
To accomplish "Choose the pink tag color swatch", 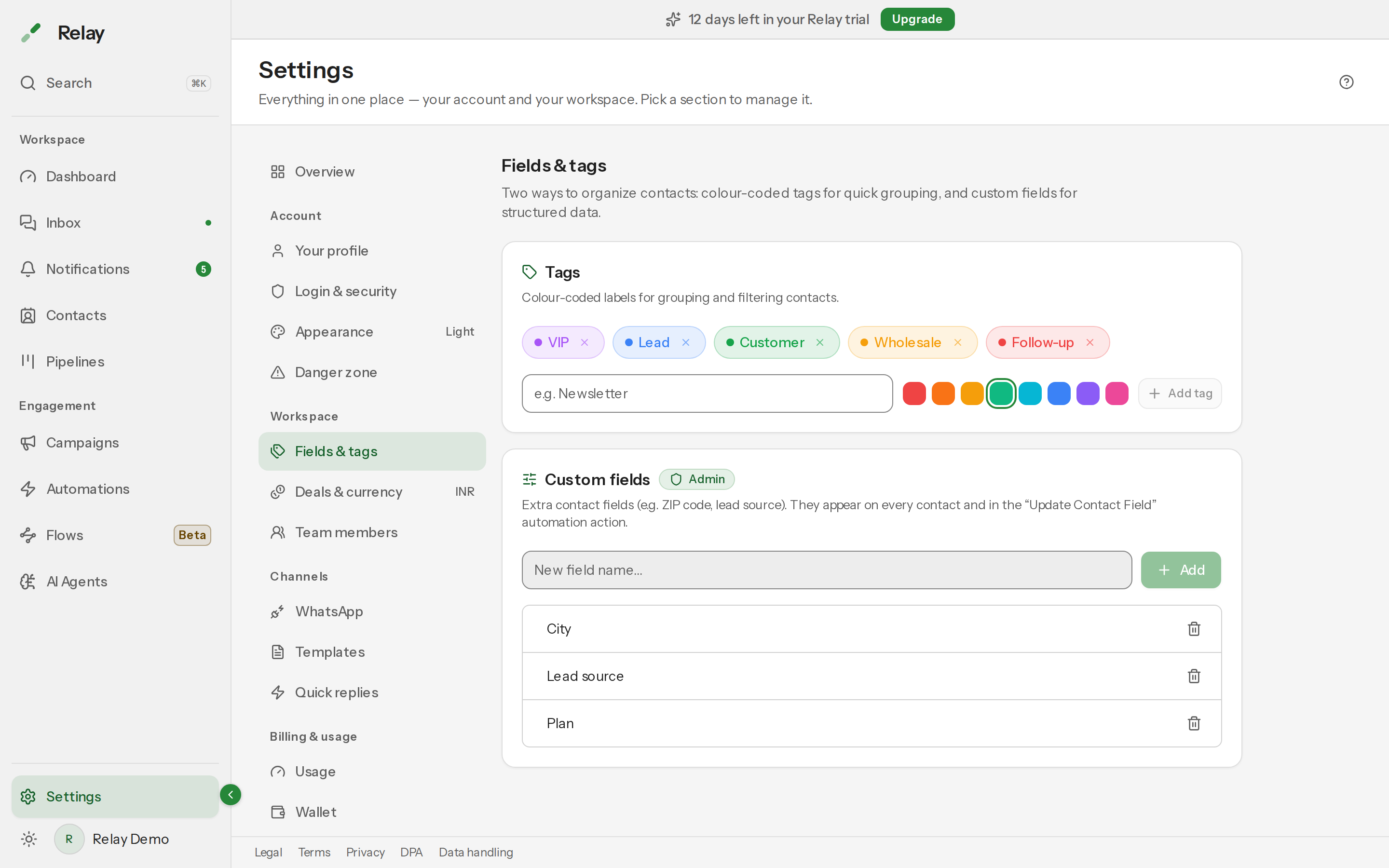I will point(1117,393).
